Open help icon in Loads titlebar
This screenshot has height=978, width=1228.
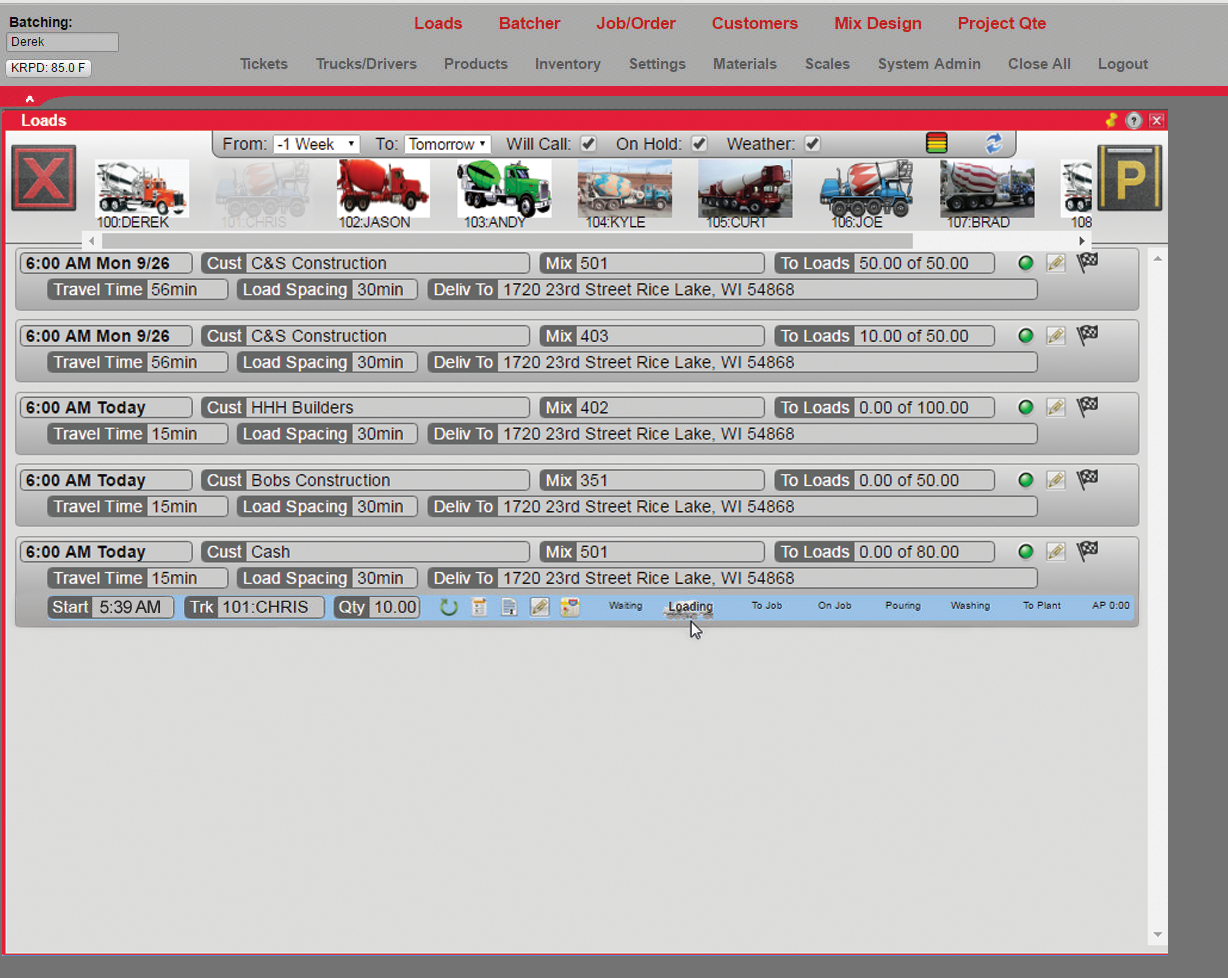pos(1134,120)
